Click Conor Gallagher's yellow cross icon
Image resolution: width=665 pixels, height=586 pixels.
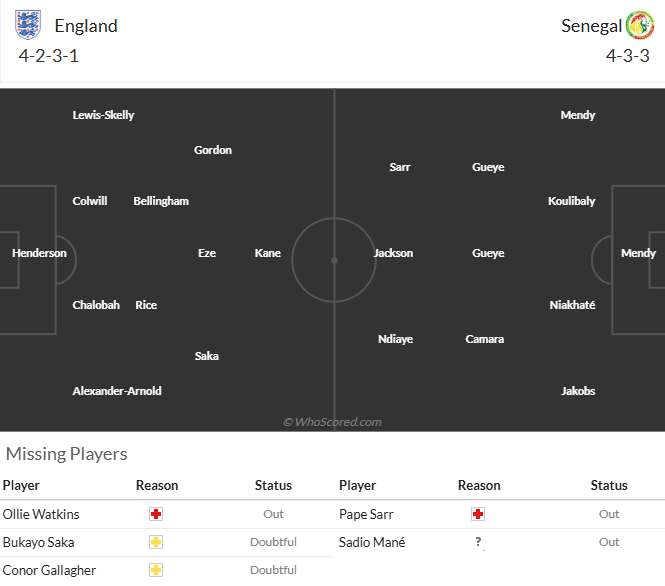pyautogui.click(x=156, y=570)
